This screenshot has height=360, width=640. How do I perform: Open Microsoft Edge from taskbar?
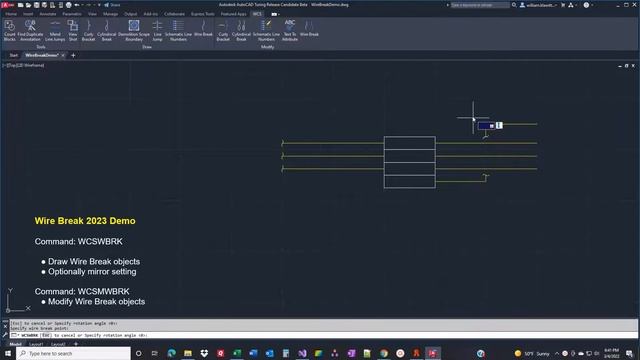tap(171, 353)
